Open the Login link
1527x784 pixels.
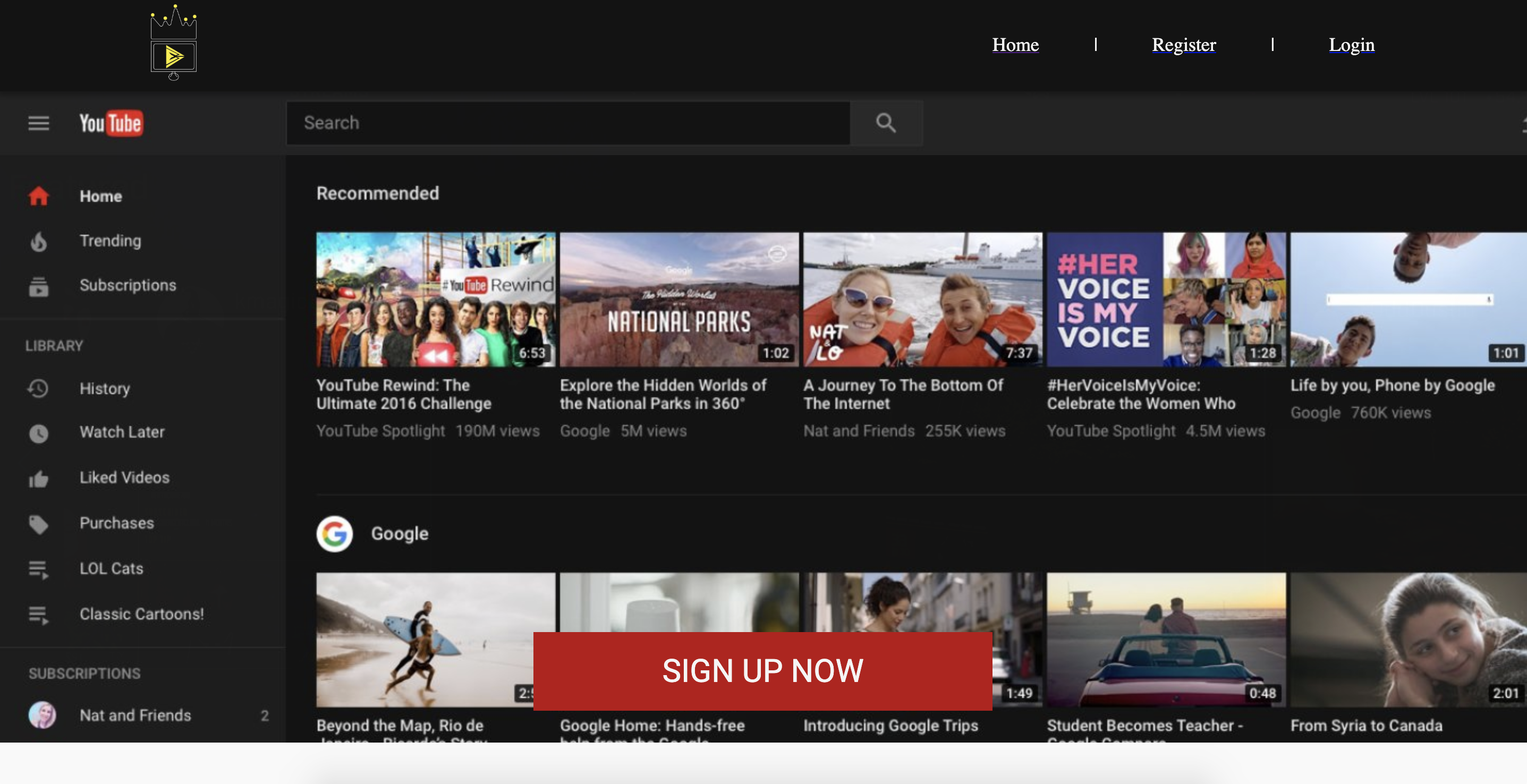coord(1352,45)
